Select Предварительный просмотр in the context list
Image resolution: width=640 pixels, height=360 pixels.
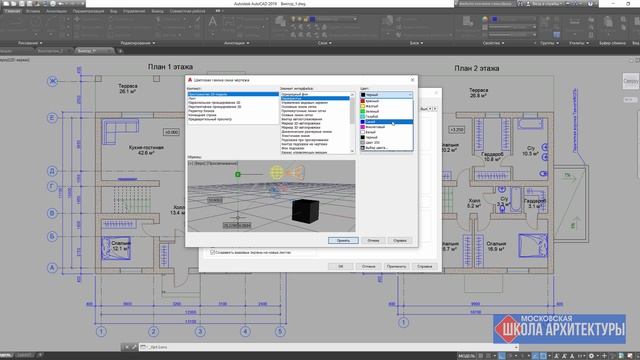(x=233, y=119)
